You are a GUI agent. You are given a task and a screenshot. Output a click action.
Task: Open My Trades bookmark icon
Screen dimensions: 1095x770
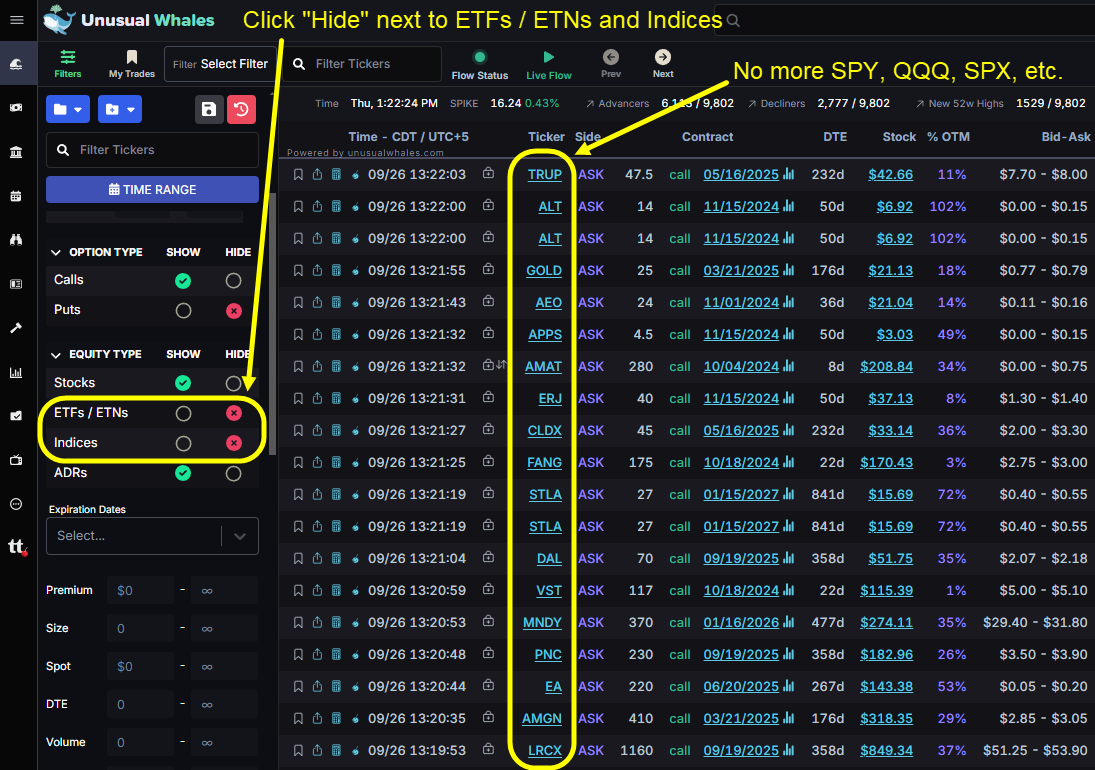[x=131, y=64]
